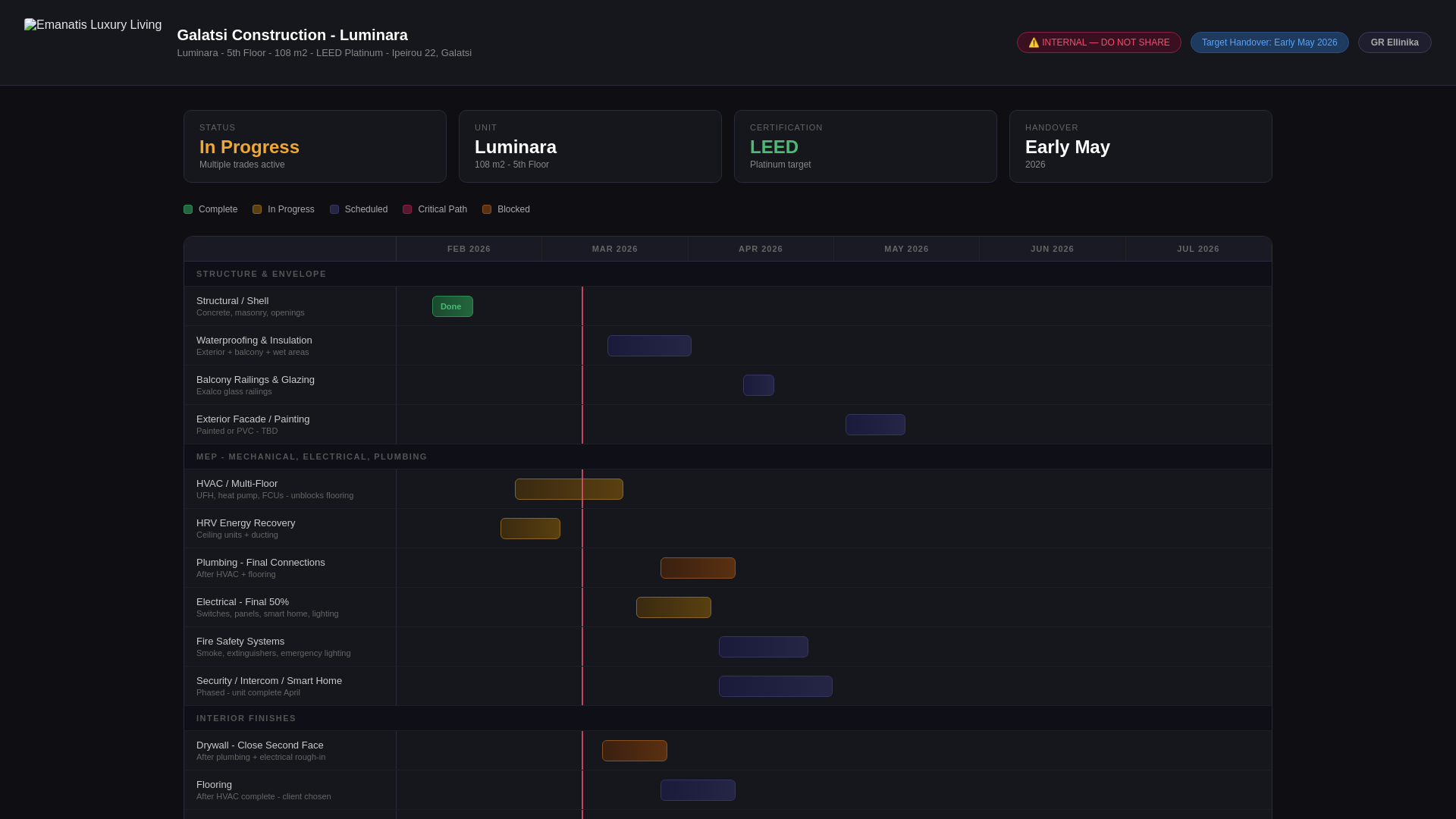Viewport: 1456px width, 819px height.
Task: Click the green Done bar for Structural / Shell
Action: 453,306
